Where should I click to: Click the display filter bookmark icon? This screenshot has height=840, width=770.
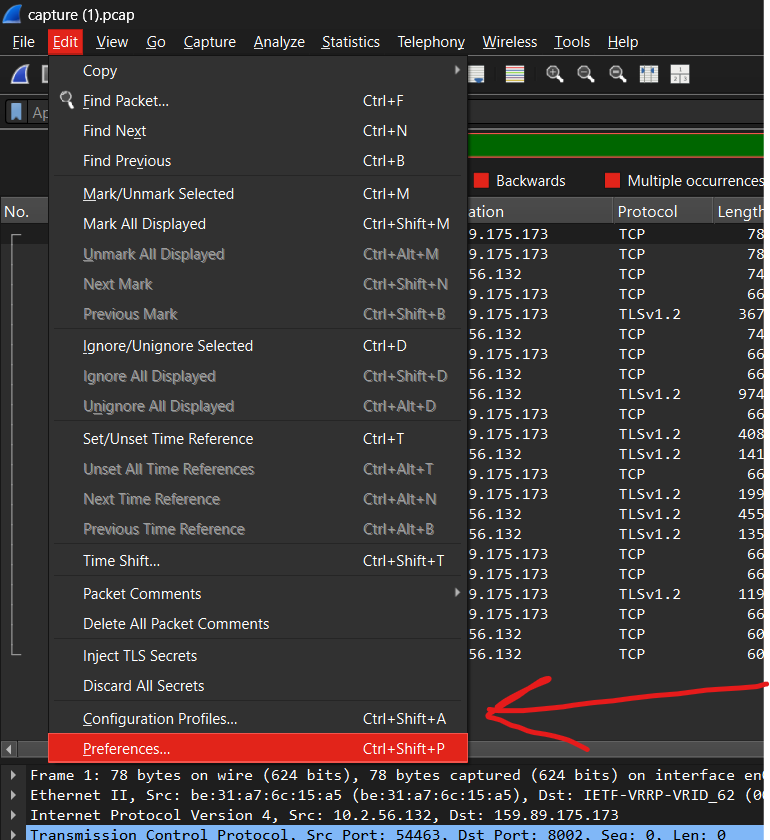pyautogui.click(x=17, y=112)
